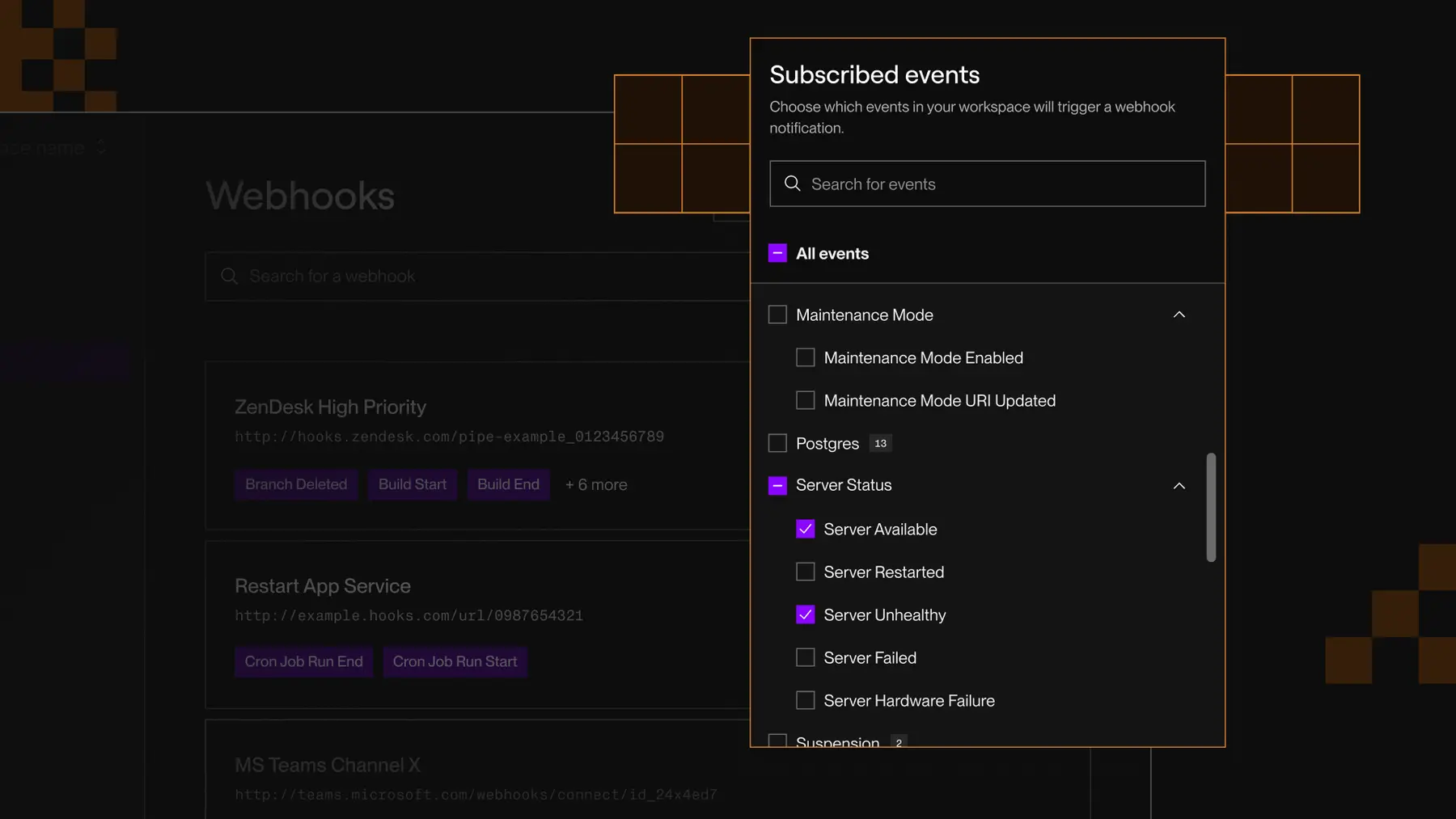Screen dimensions: 1456x819
Task: Select the Build Start event tag
Action: tap(412, 484)
